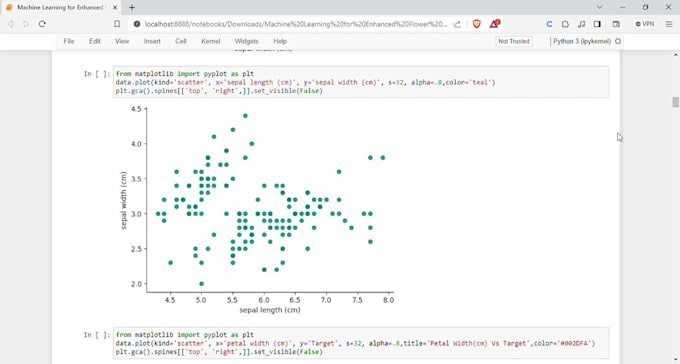Go forward to the next page
This screenshot has width=680, height=364.
pos(26,24)
